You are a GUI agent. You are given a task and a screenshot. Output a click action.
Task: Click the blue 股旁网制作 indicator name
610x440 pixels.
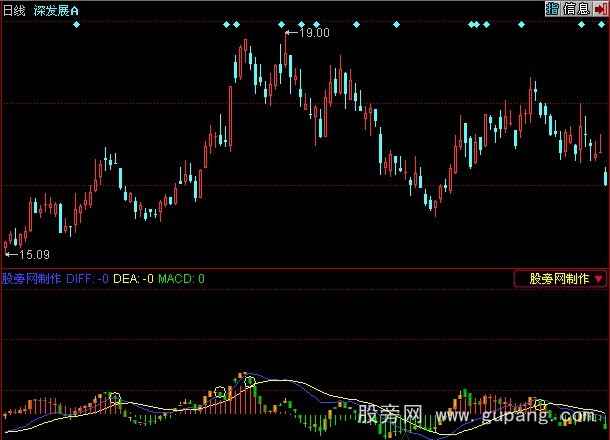click(32, 279)
